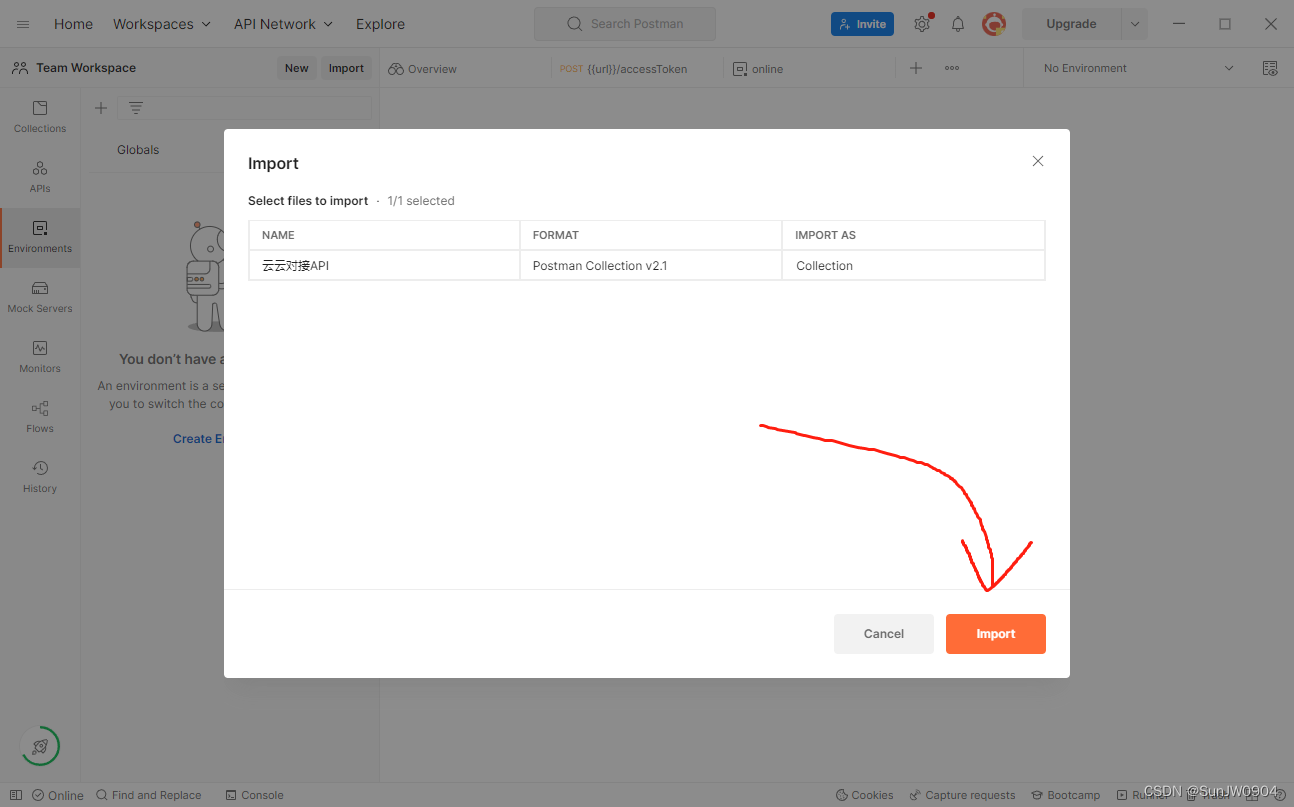Screen dimensions: 1294x807
Task: Open Flows in the sidebar
Action: coord(40,417)
